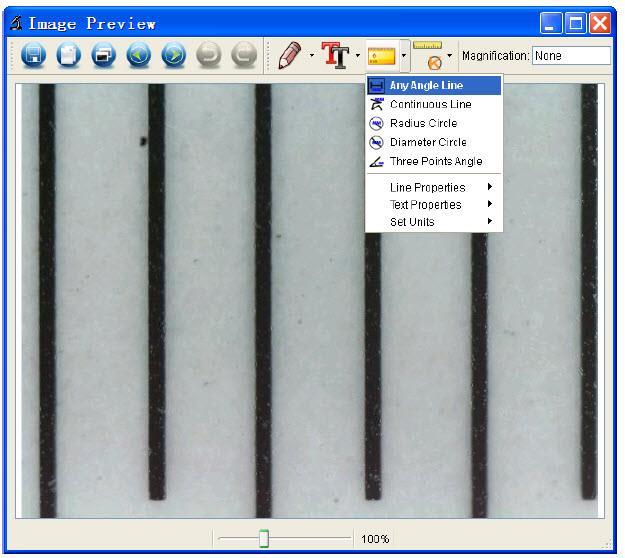Expand the Set Units submenu arrow

490,221
